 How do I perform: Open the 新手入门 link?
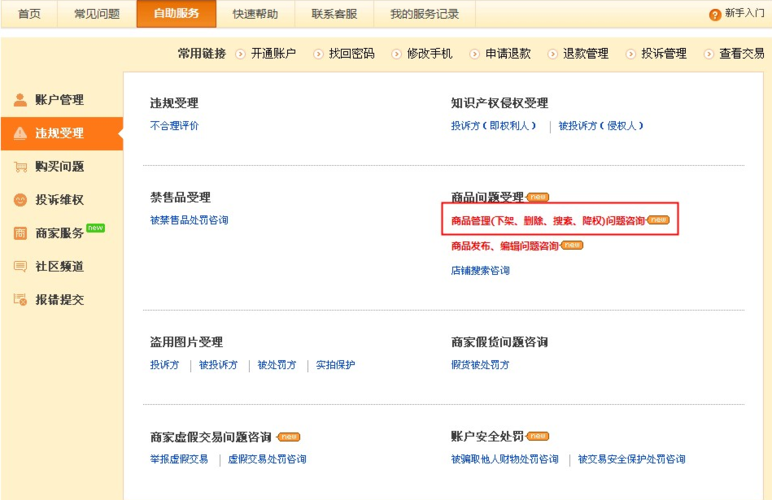pos(744,13)
